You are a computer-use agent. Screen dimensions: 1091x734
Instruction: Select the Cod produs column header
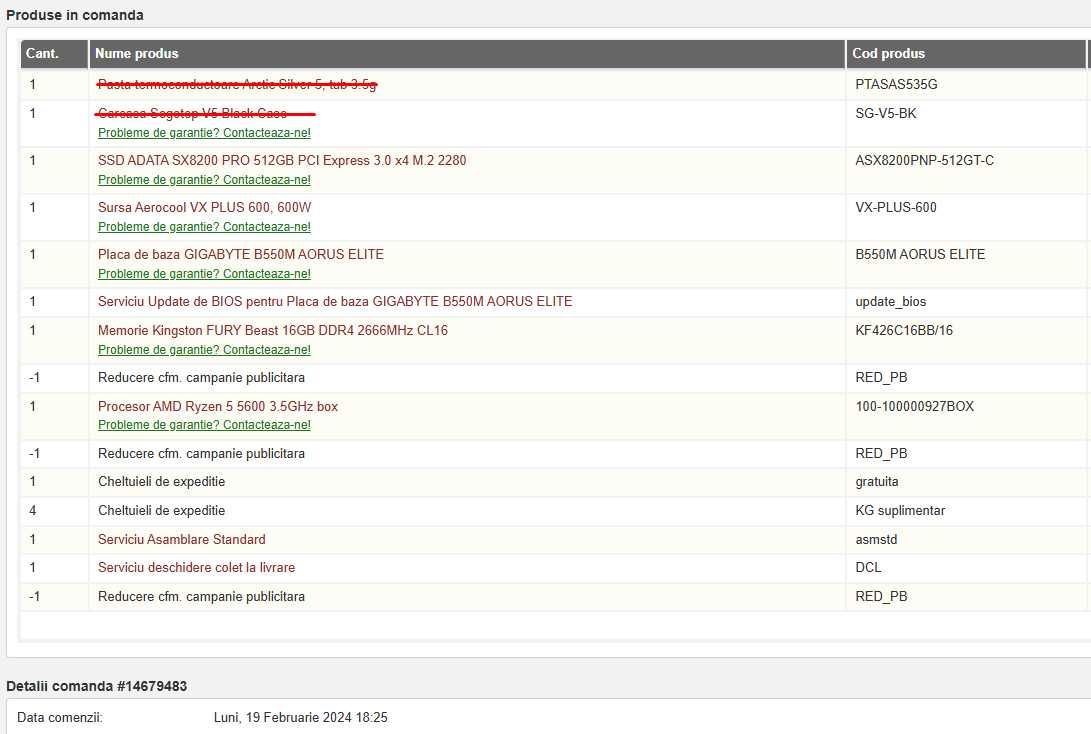966,54
